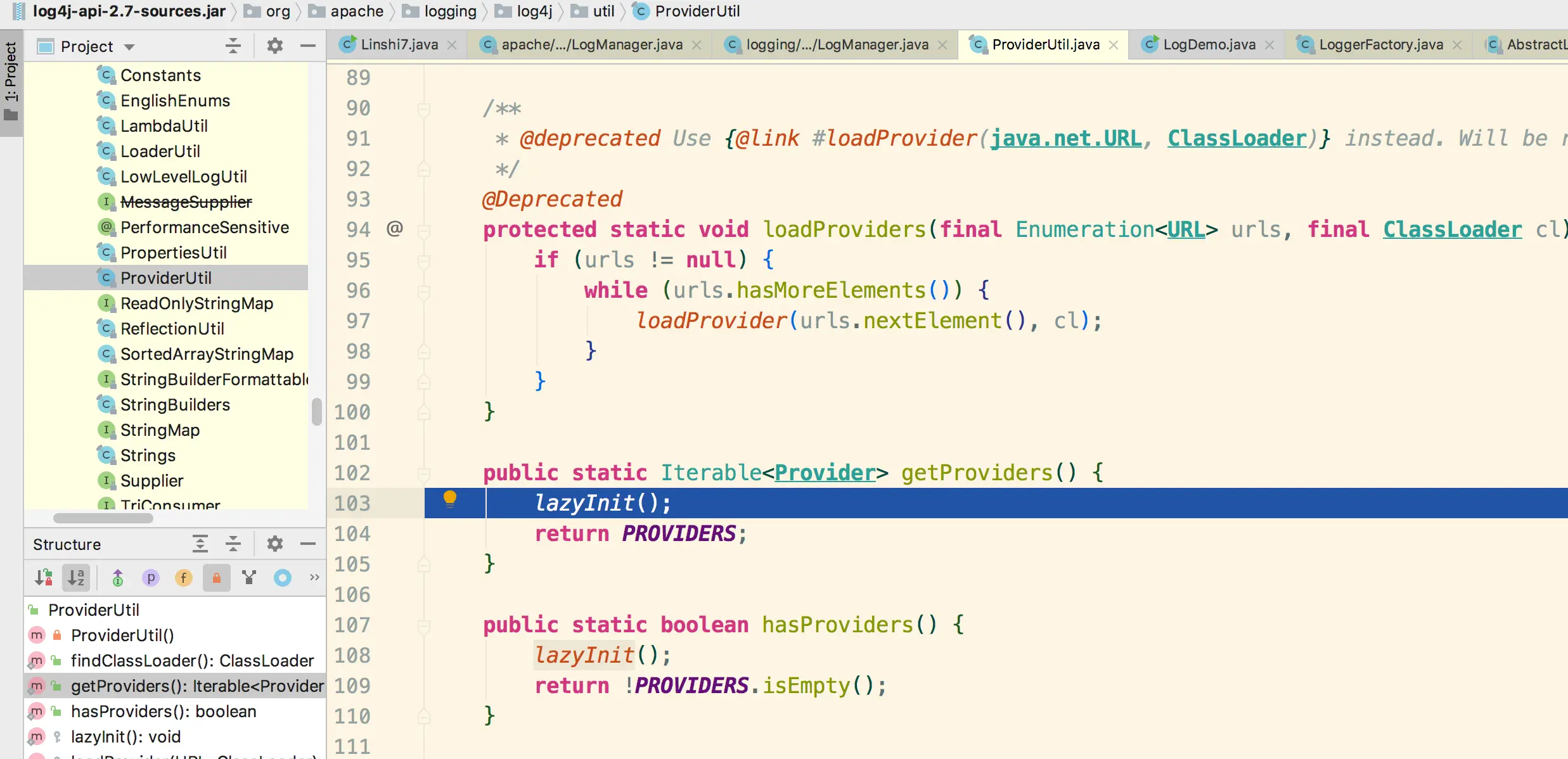1568x759 pixels.
Task: Collapse the hasProviders method fold marker
Action: (424, 625)
